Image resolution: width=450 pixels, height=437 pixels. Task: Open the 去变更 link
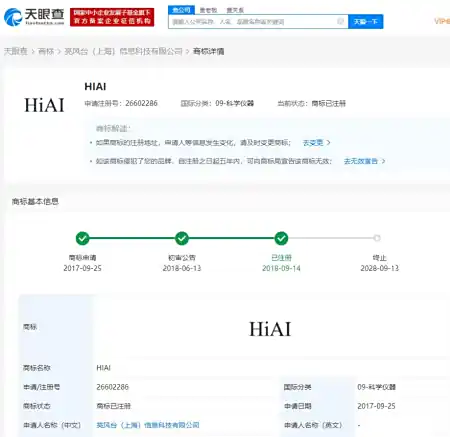[x=313, y=143]
